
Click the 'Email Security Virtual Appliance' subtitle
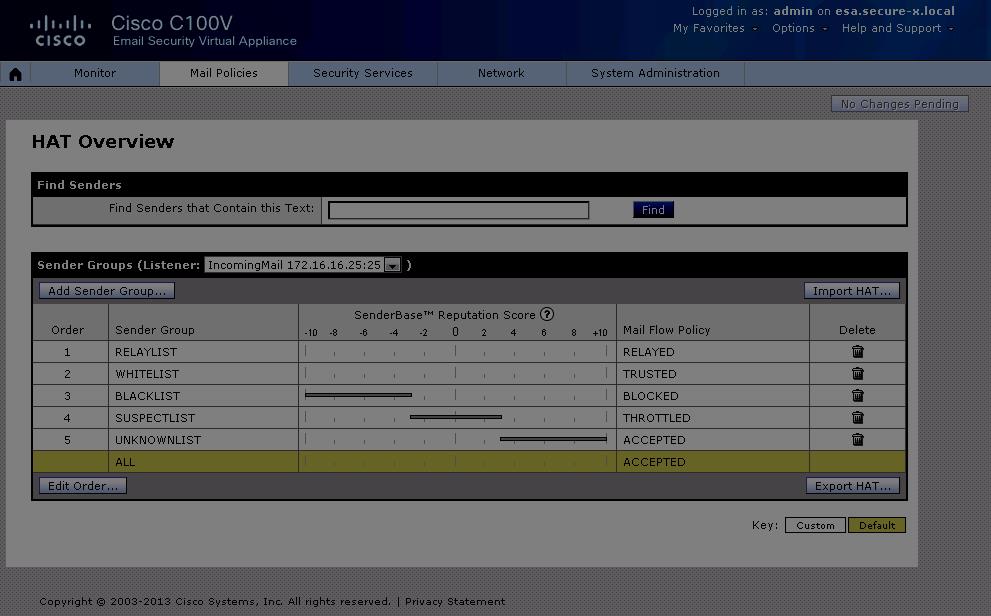pos(205,41)
